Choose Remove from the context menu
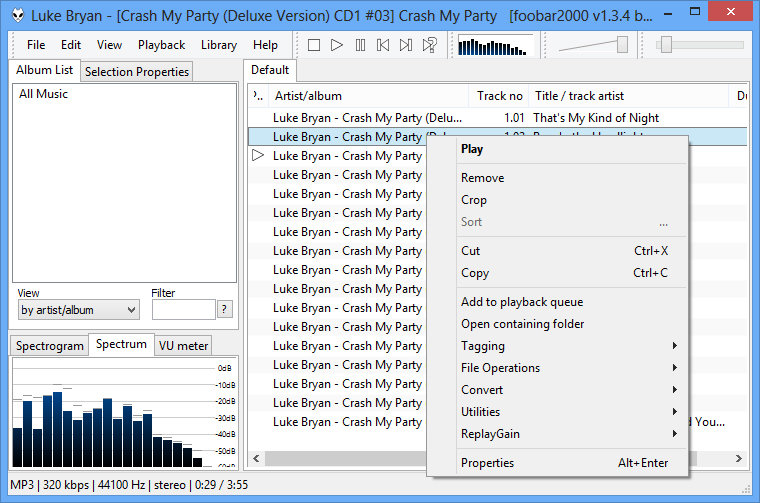 tap(558, 178)
